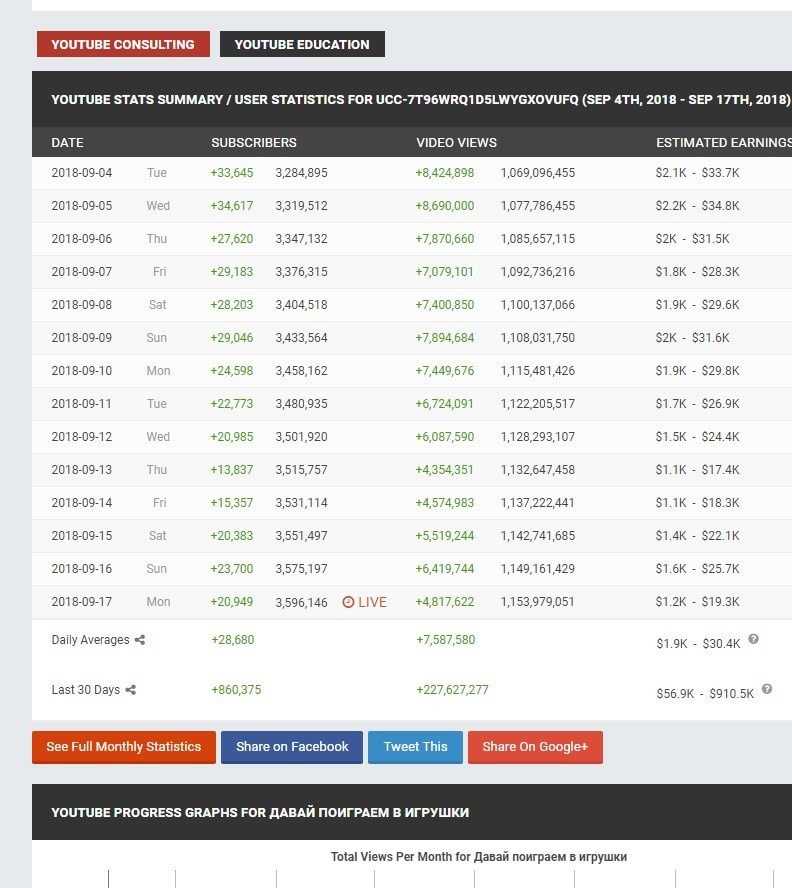792x888 pixels.
Task: Click earnings $1.1K - $17.4K
Action: [697, 469]
